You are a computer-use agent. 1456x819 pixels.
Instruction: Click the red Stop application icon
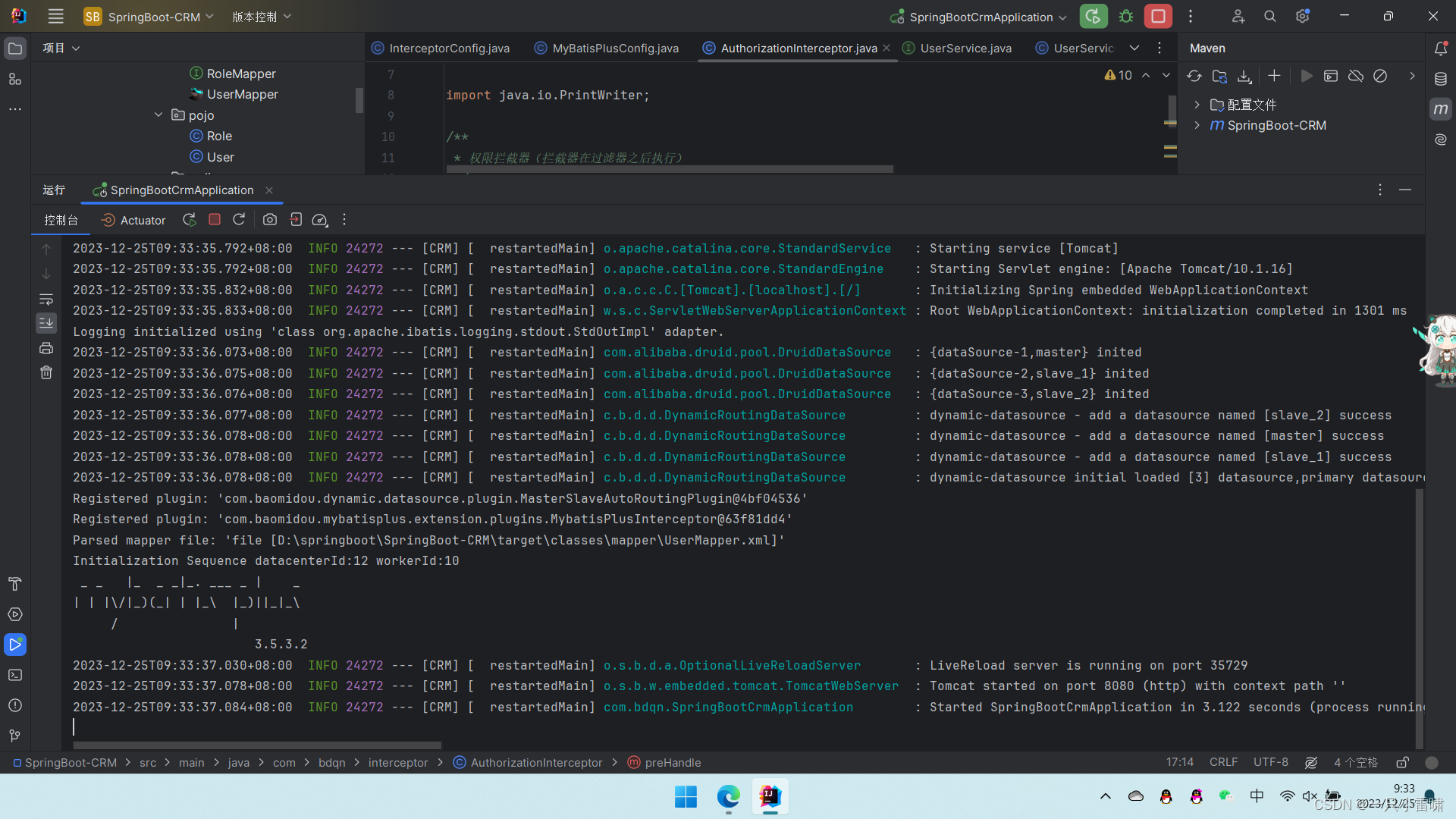(x=1158, y=17)
